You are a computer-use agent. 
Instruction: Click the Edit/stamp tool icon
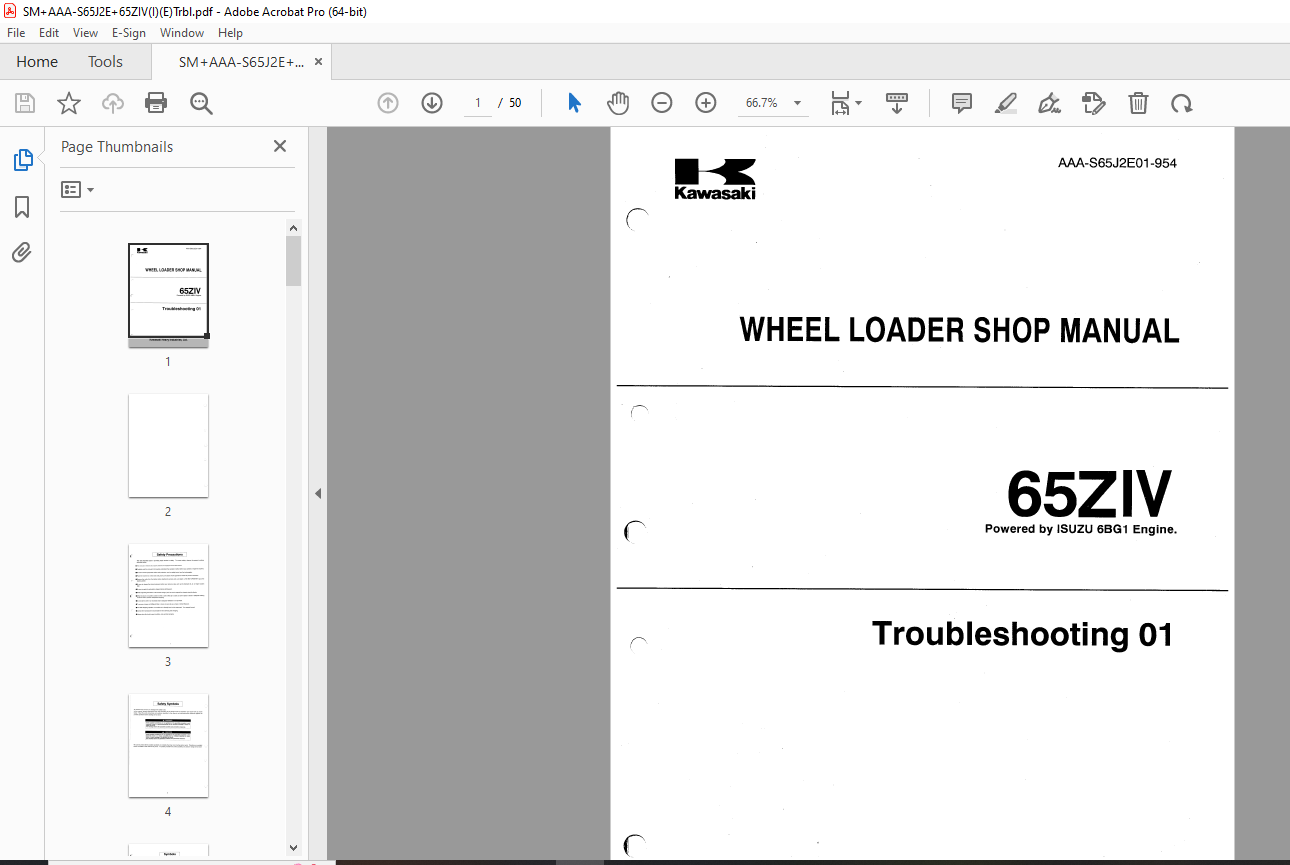1094,103
